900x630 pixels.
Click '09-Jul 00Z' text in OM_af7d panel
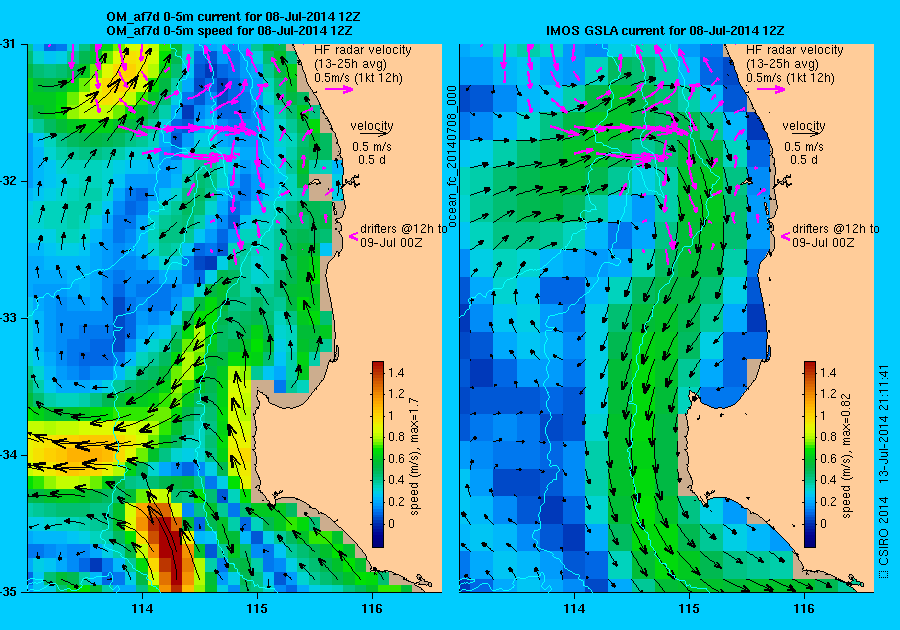[x=391, y=243]
